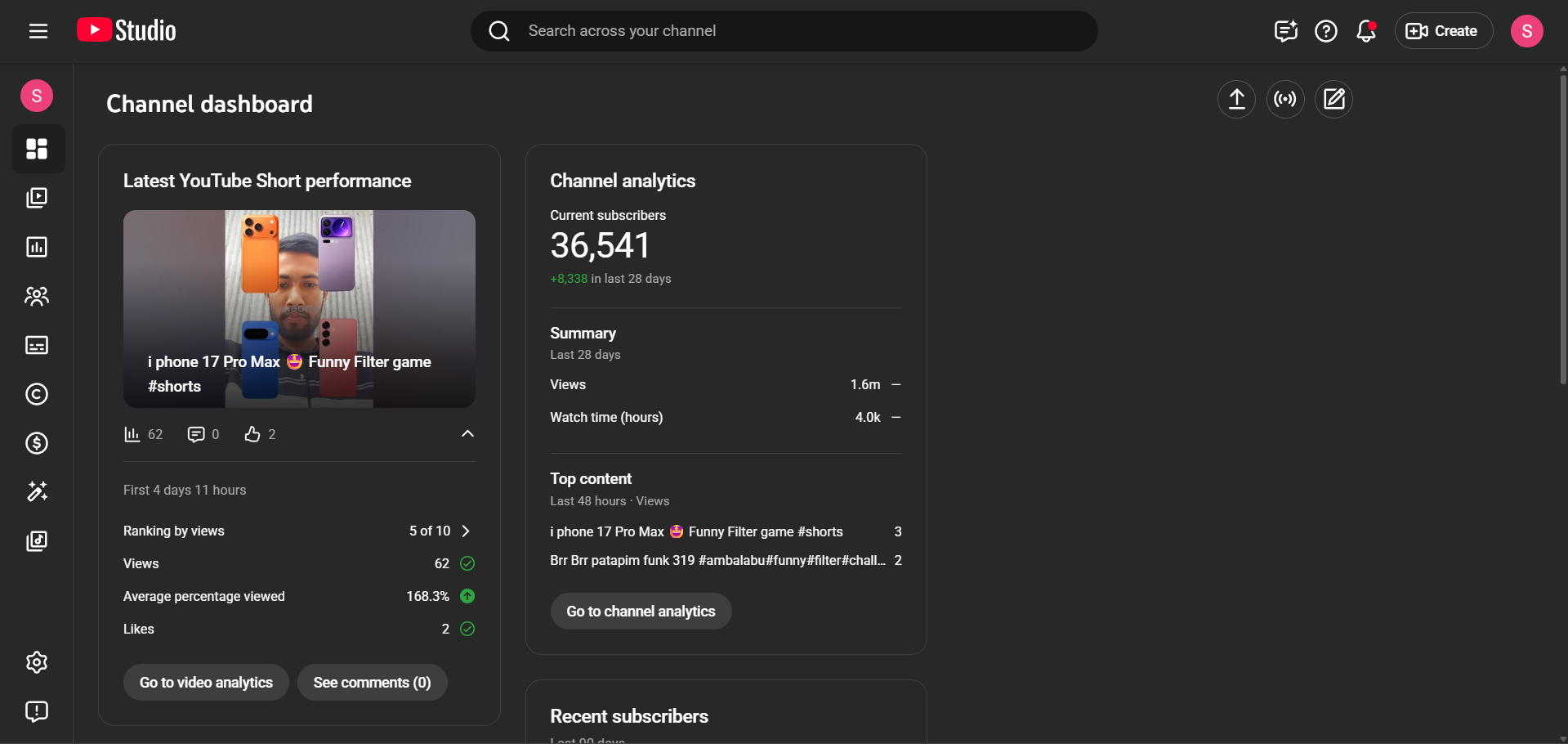Click Go to video analytics button
The image size is (1568, 744).
[x=206, y=683]
